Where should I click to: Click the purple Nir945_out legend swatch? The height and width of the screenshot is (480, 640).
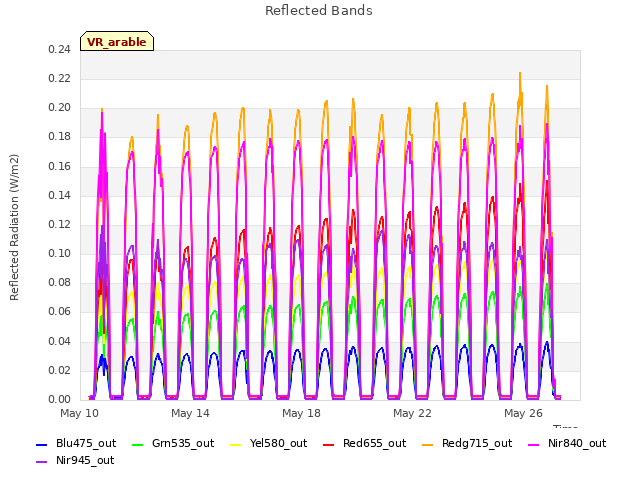pyautogui.click(x=42, y=461)
